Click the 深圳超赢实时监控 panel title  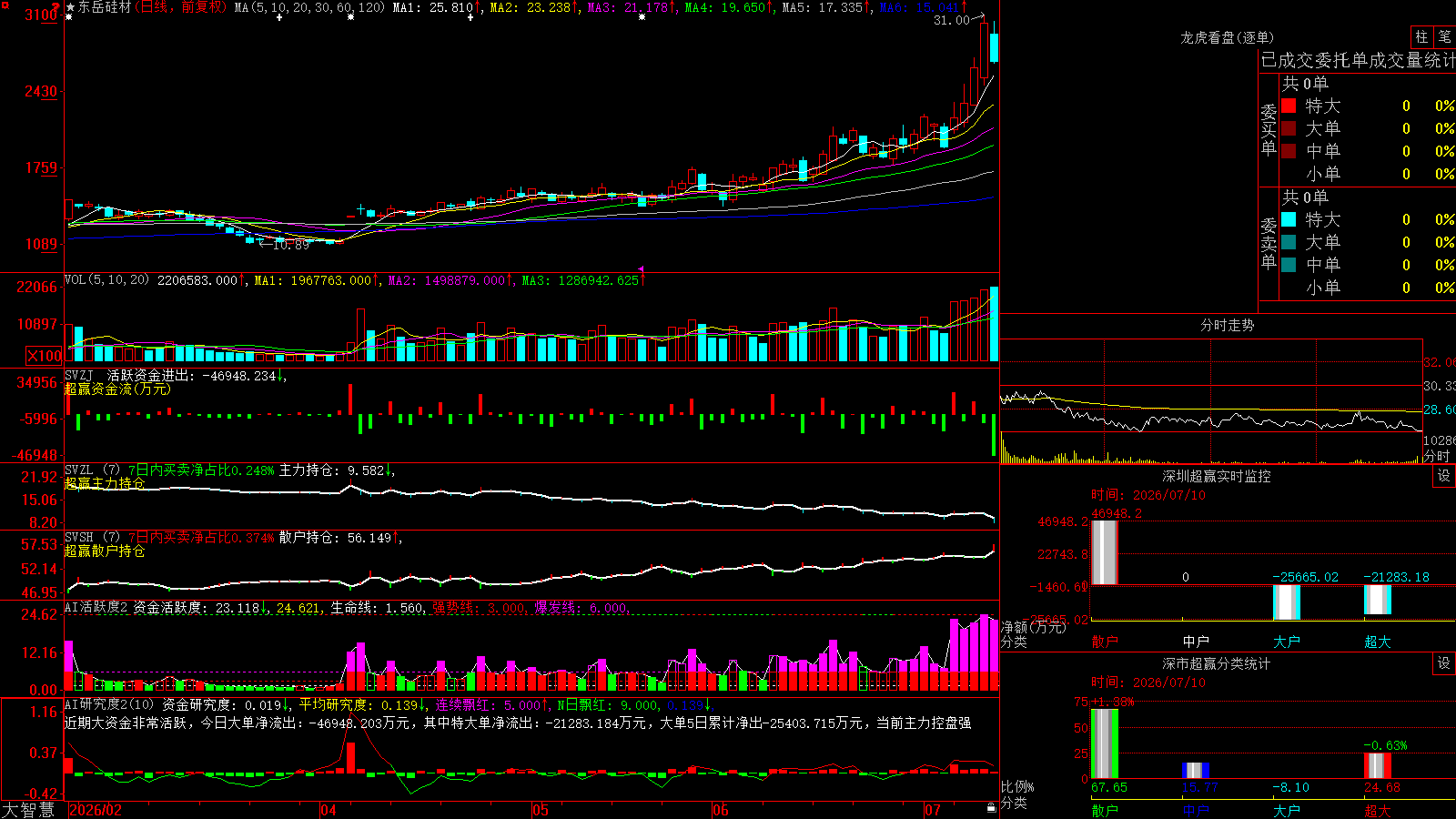(1217, 476)
